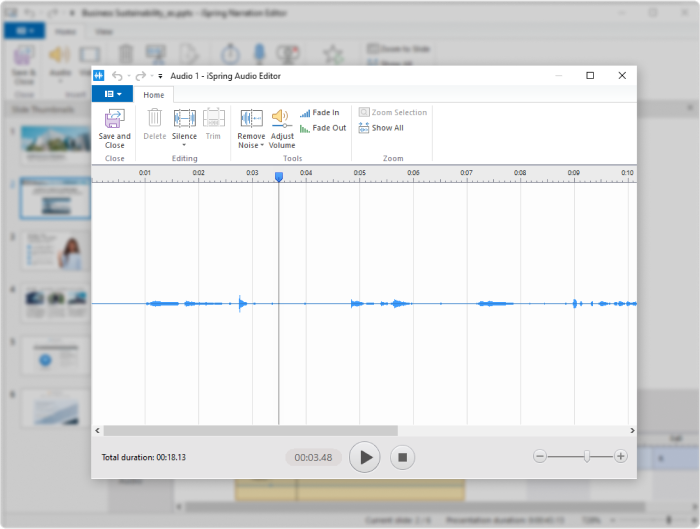Click the 0:08 mark on time ruler
Screen dimensions: 700x529
pos(520,173)
